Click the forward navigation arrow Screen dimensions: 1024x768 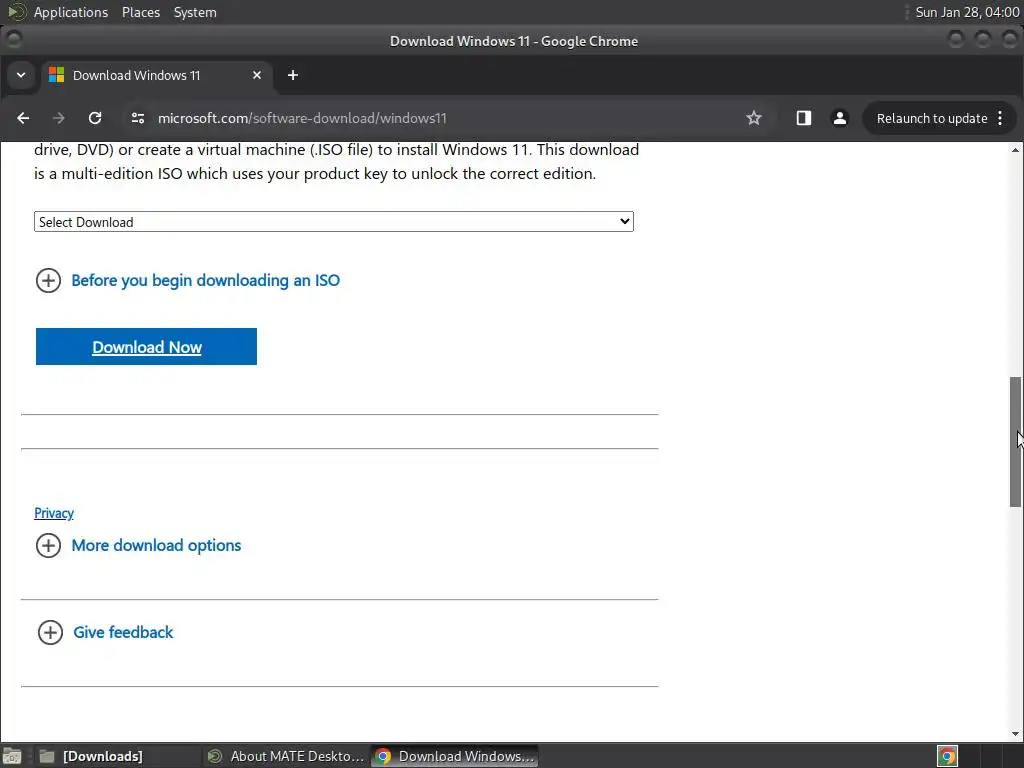(59, 118)
